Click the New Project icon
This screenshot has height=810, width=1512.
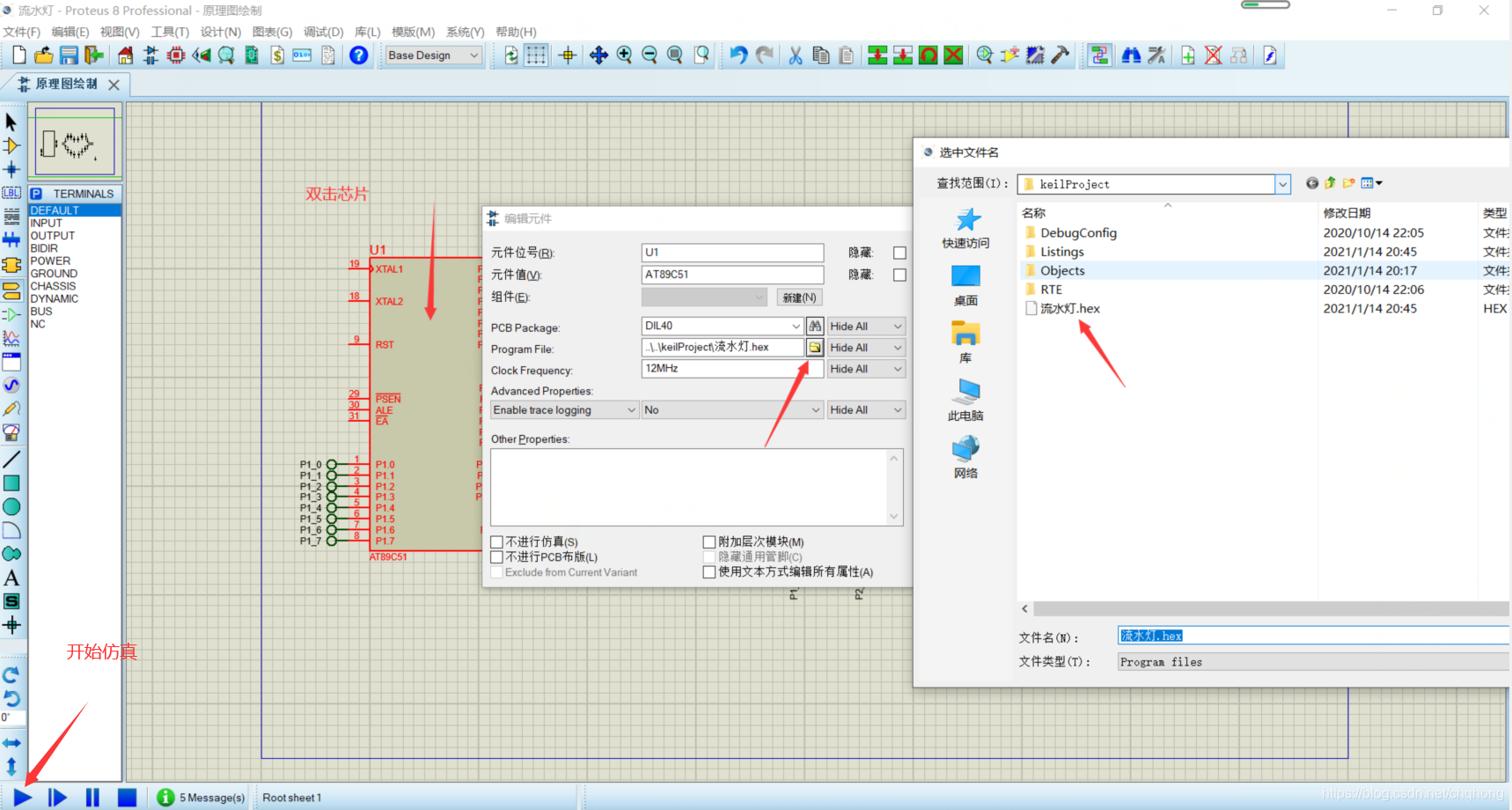(x=19, y=55)
